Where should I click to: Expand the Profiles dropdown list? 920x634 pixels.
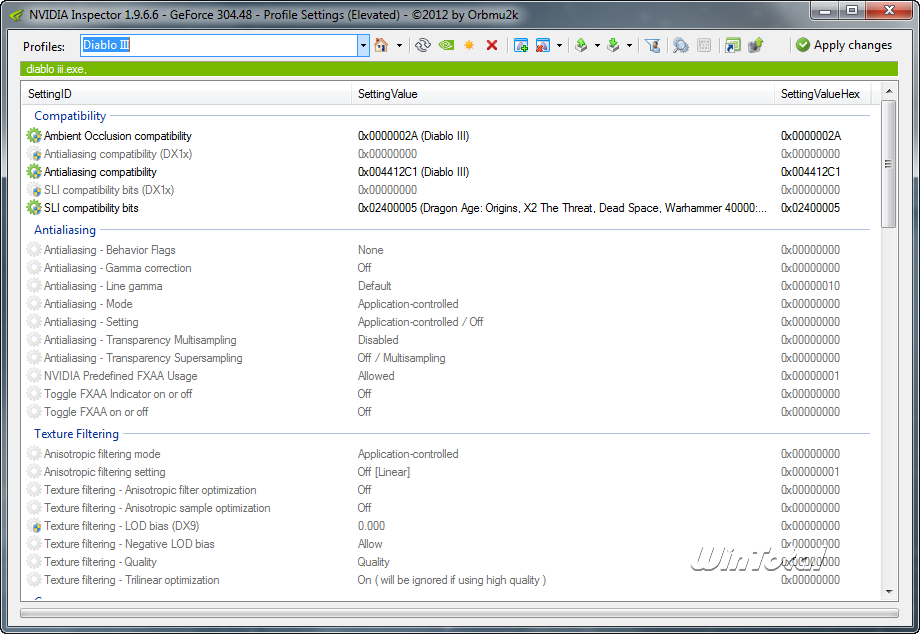pyautogui.click(x=363, y=45)
